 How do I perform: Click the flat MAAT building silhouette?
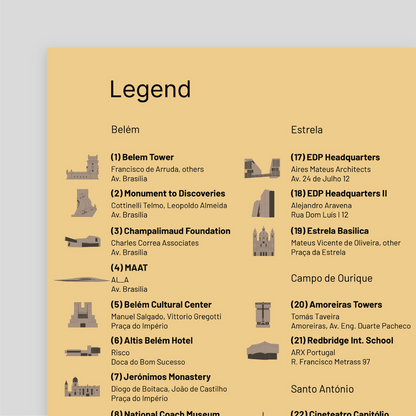(82, 279)
